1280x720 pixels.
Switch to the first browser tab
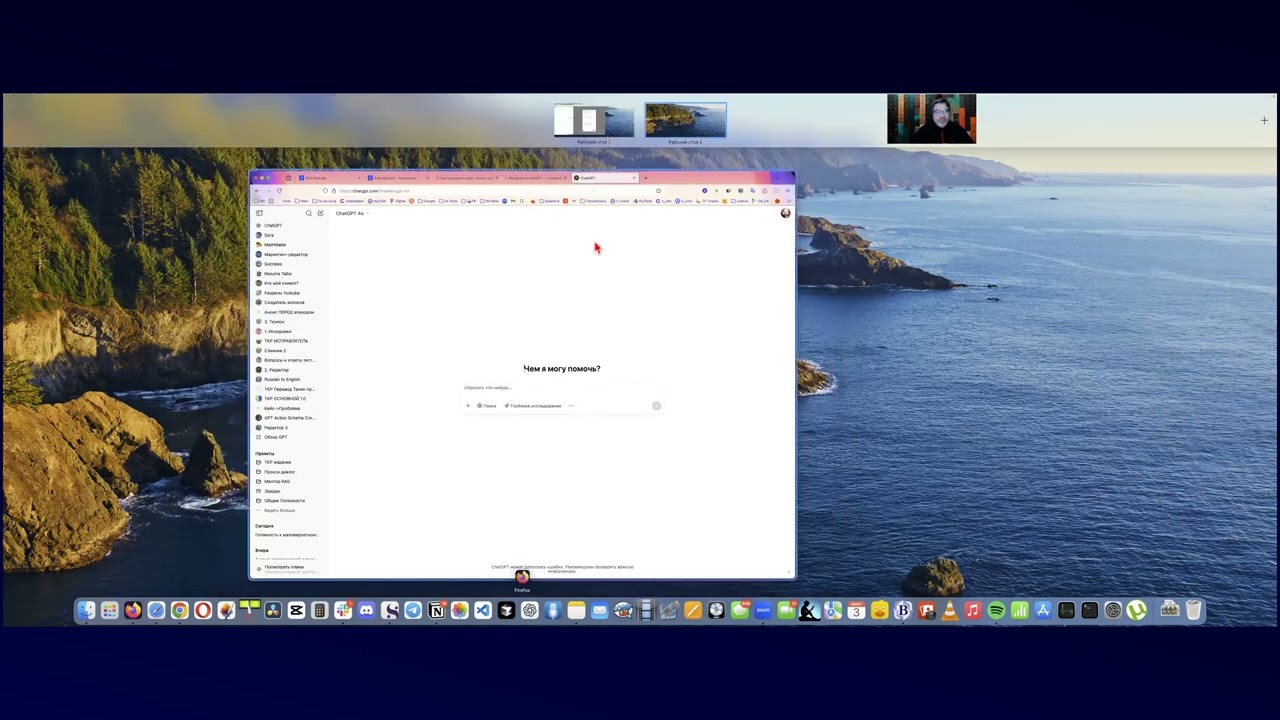[327, 178]
